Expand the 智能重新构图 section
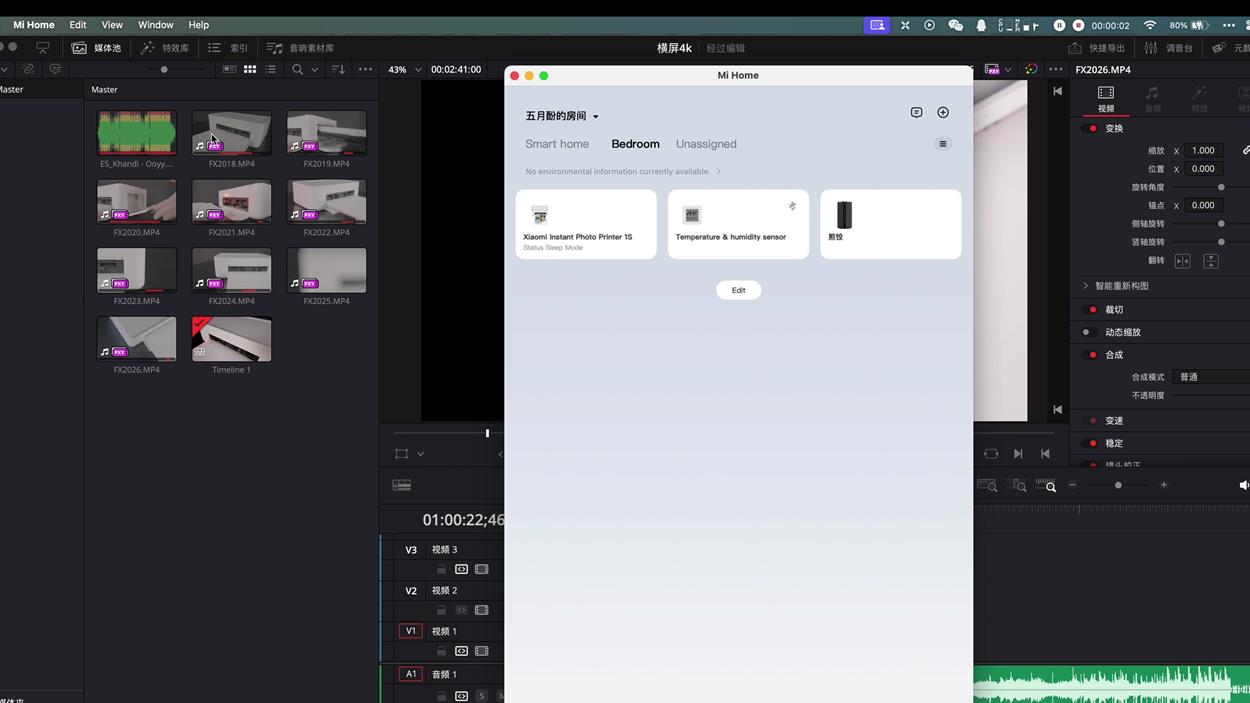The height and width of the screenshot is (703, 1250). (1086, 286)
